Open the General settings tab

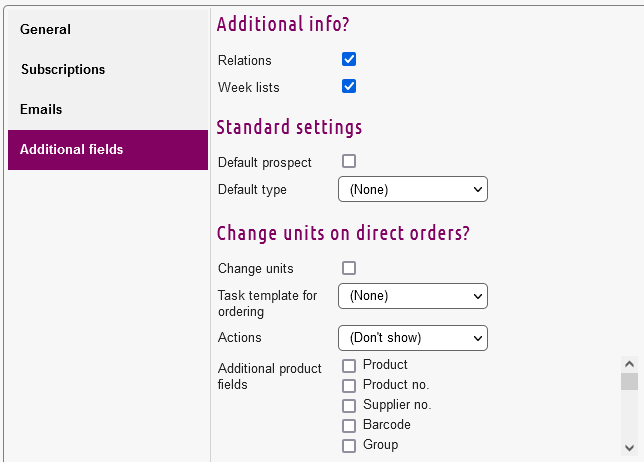(x=107, y=30)
